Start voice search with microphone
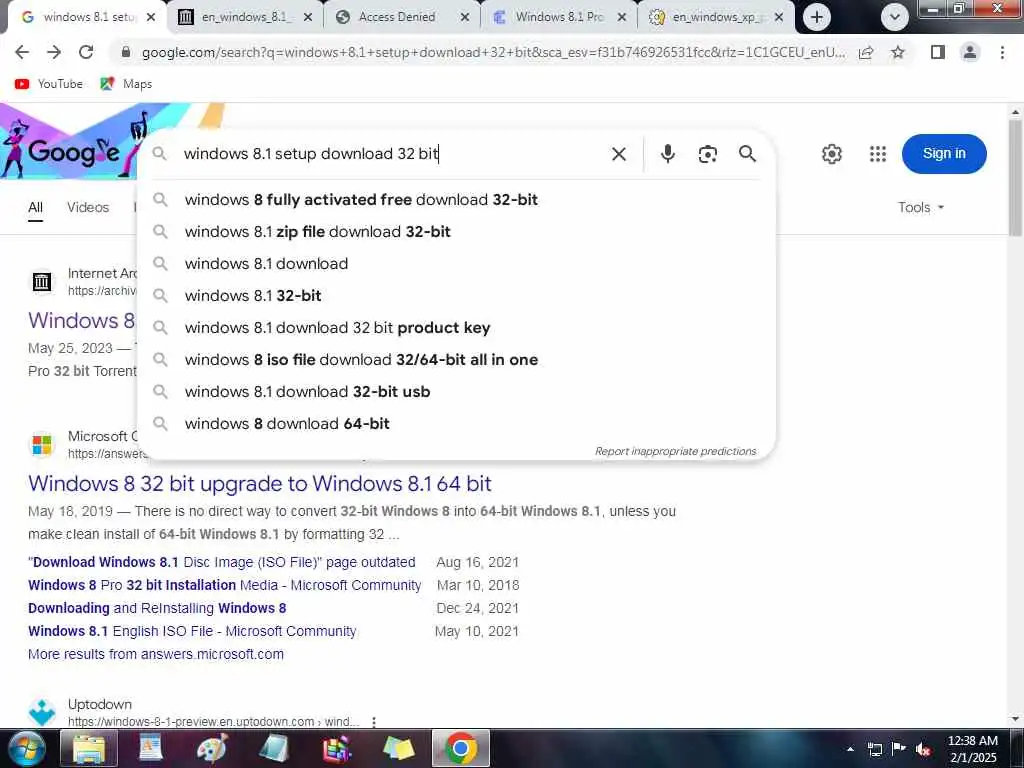 click(x=667, y=154)
